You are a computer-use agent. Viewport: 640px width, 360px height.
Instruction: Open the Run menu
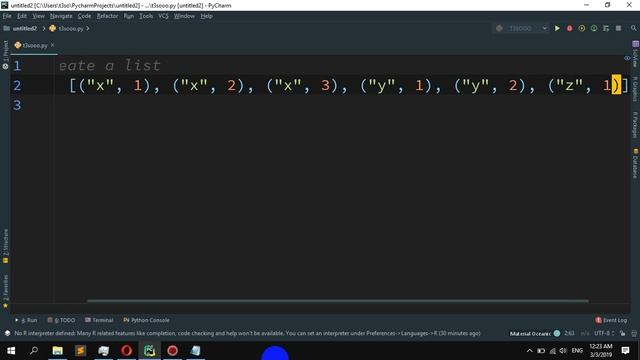(129, 16)
